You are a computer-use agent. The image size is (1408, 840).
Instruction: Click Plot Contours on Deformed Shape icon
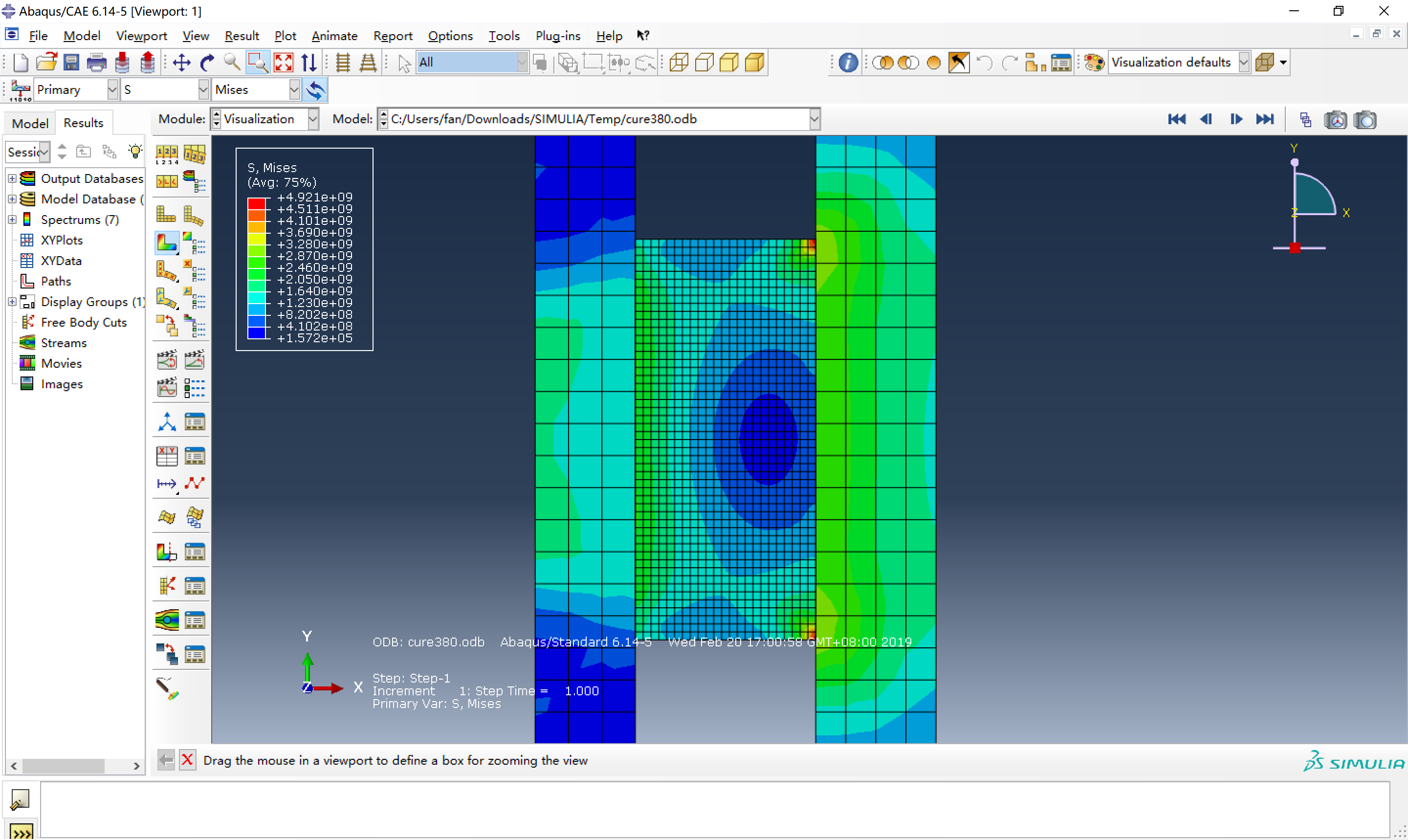[x=166, y=243]
